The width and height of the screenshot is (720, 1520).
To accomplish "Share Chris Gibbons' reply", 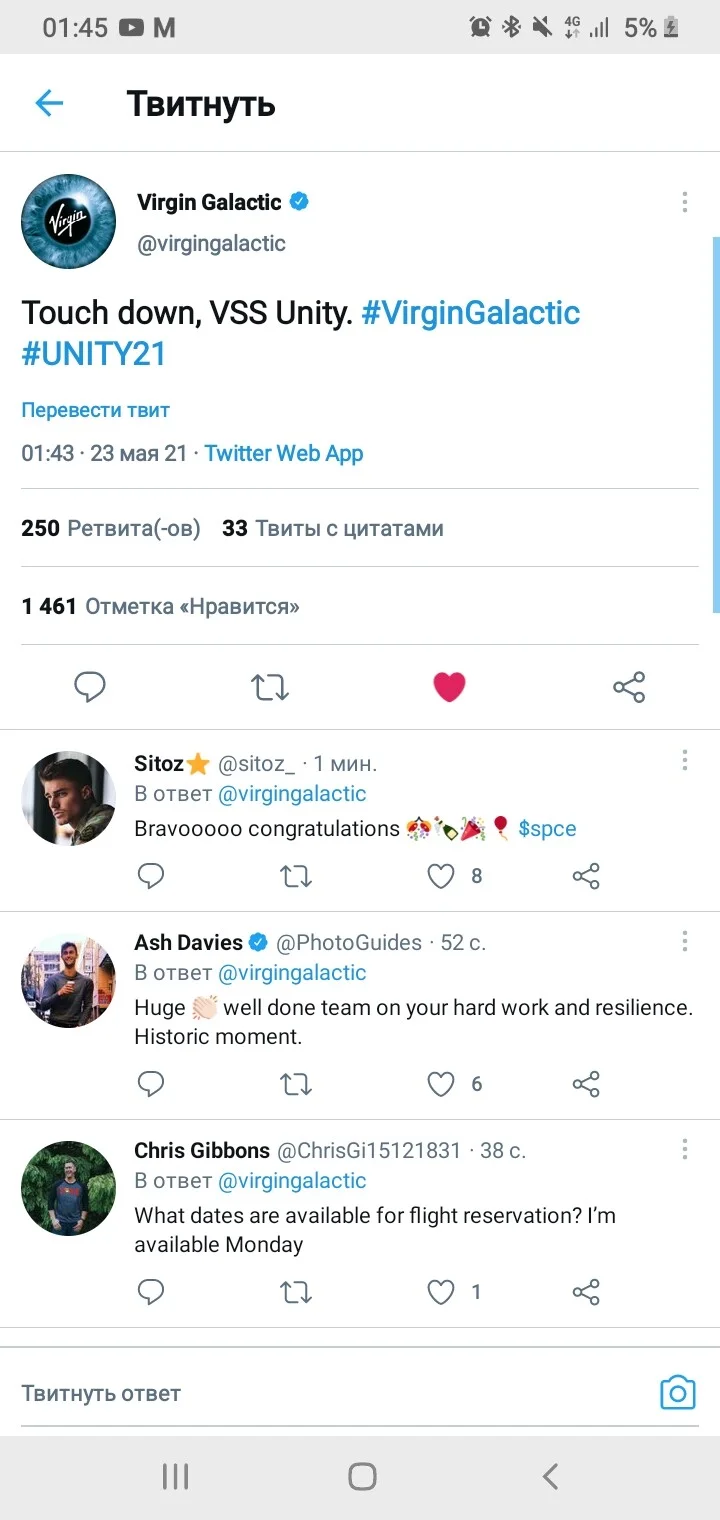I will (586, 1292).
